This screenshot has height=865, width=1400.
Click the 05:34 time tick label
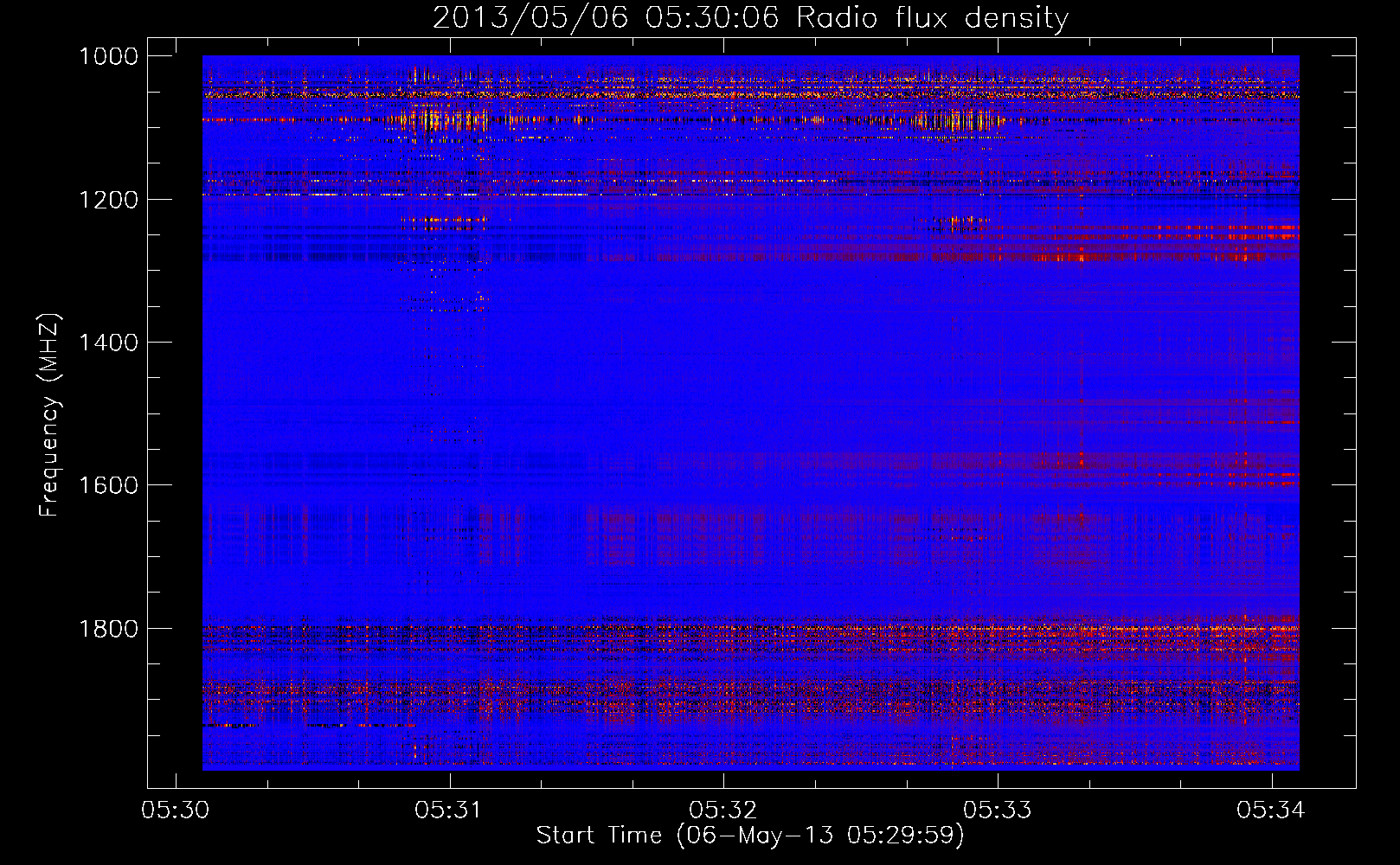(x=1270, y=810)
